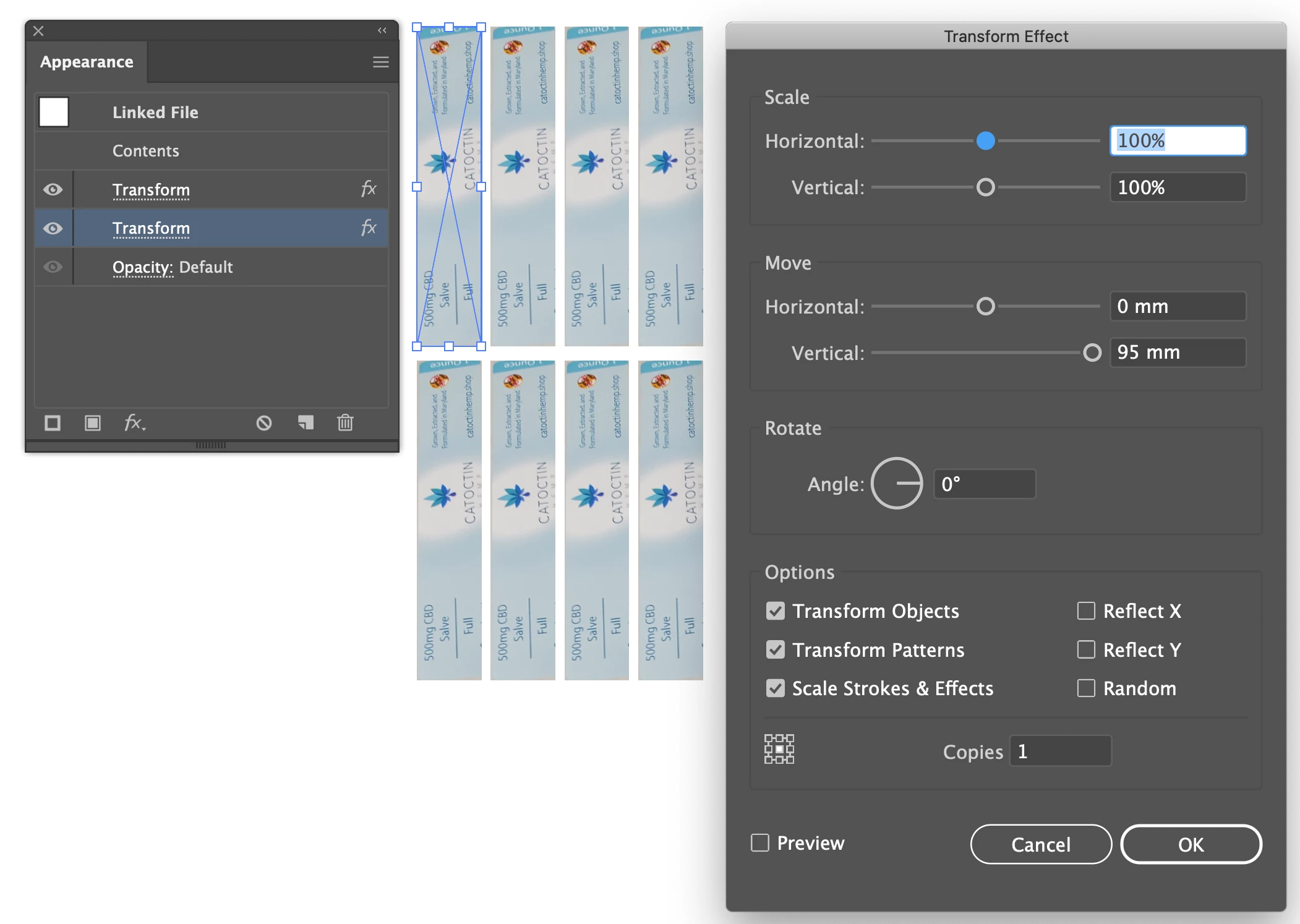Click Duplicate Selected Item icon
This screenshot has width=1300, height=924.
coord(306,423)
